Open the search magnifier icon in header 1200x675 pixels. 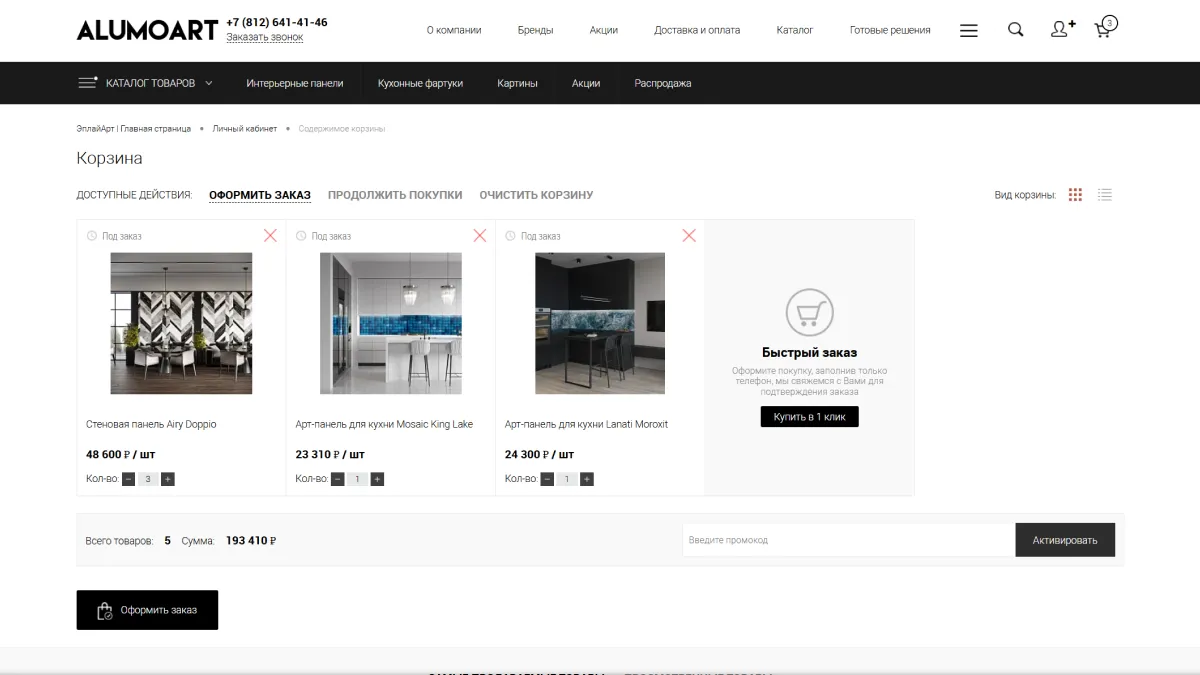tap(1015, 30)
